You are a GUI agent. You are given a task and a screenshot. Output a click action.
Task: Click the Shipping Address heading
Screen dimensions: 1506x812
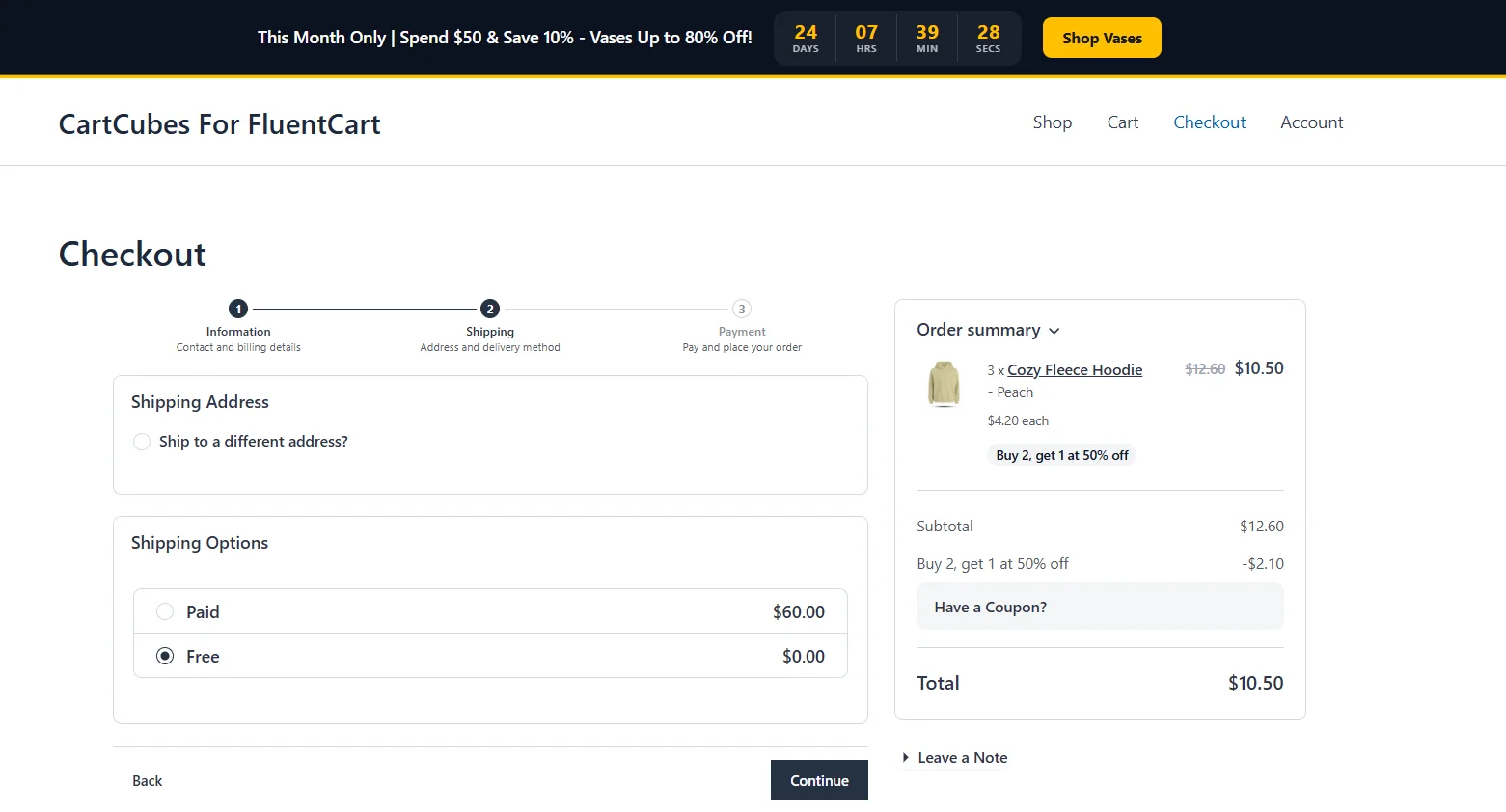pyautogui.click(x=200, y=402)
